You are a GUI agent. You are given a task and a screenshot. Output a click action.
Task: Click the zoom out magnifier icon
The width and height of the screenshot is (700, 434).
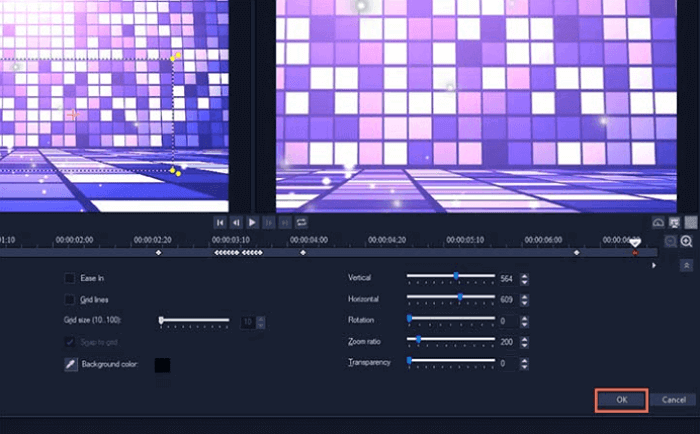click(x=671, y=241)
